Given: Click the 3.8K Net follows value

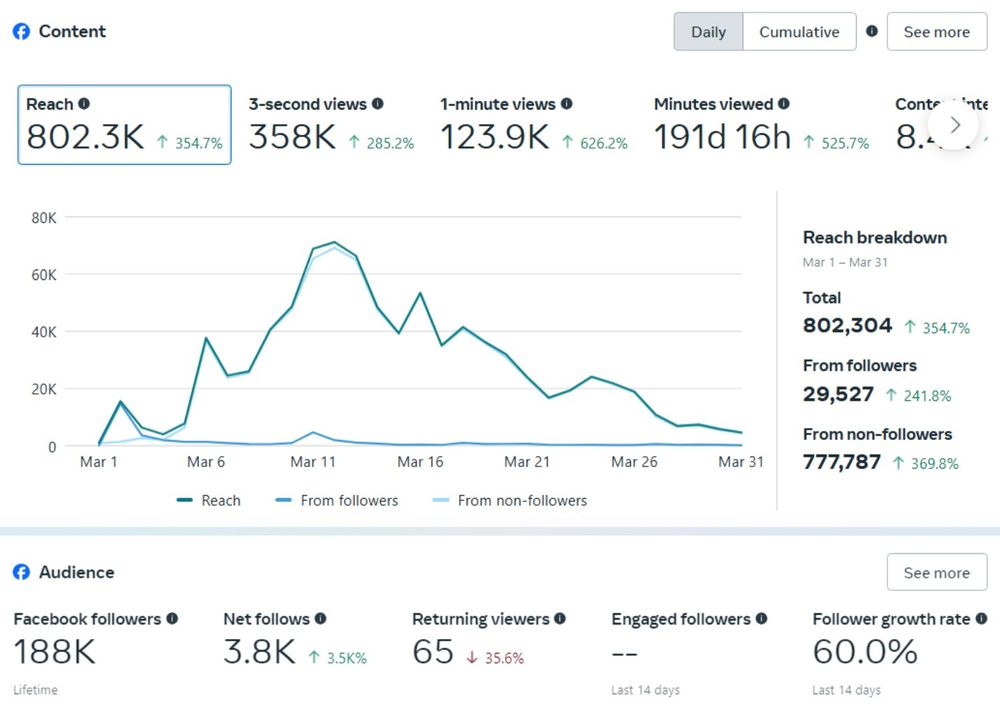Looking at the screenshot, I should [x=260, y=652].
